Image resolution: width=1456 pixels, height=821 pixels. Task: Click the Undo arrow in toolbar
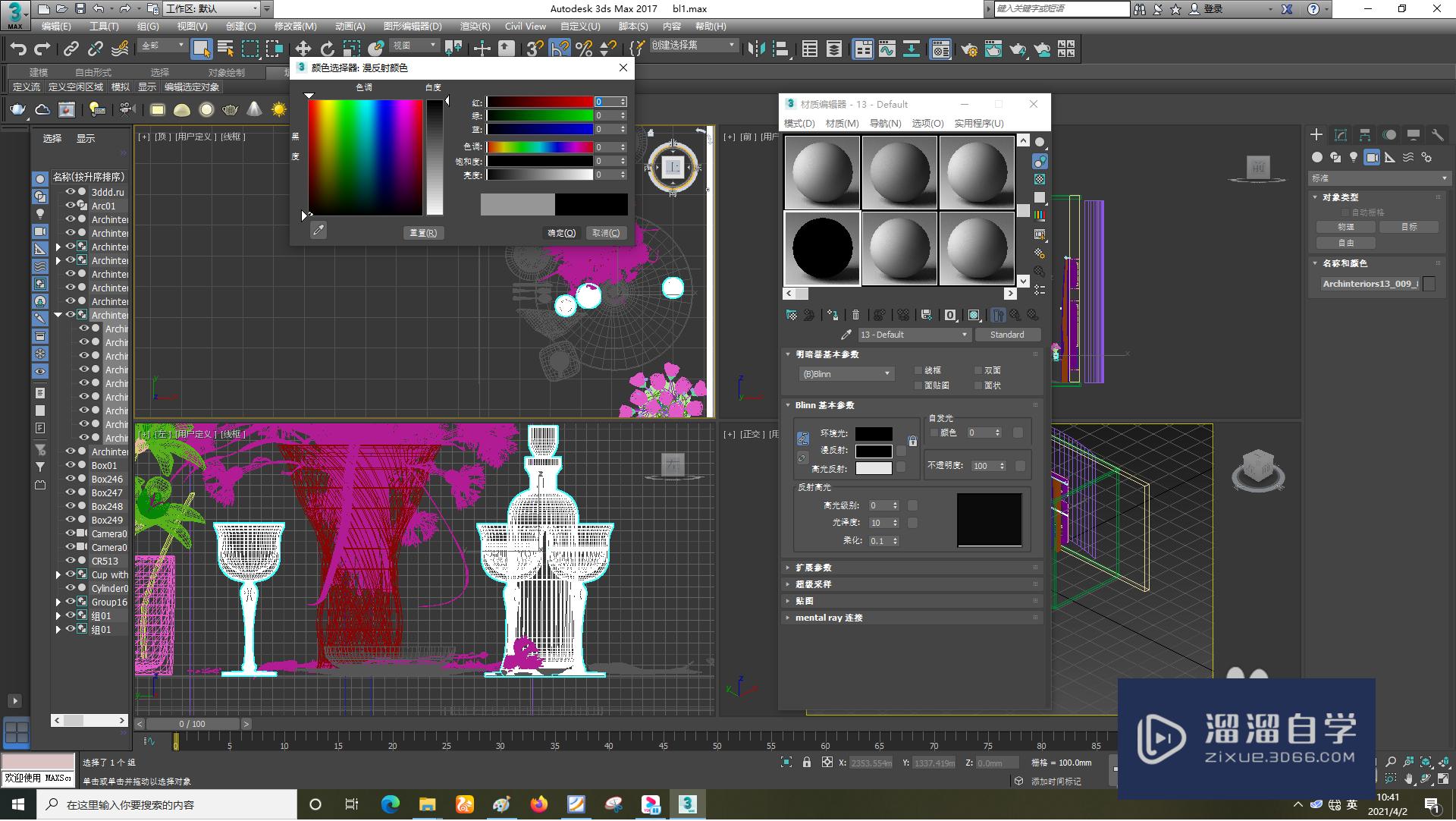pyautogui.click(x=17, y=49)
